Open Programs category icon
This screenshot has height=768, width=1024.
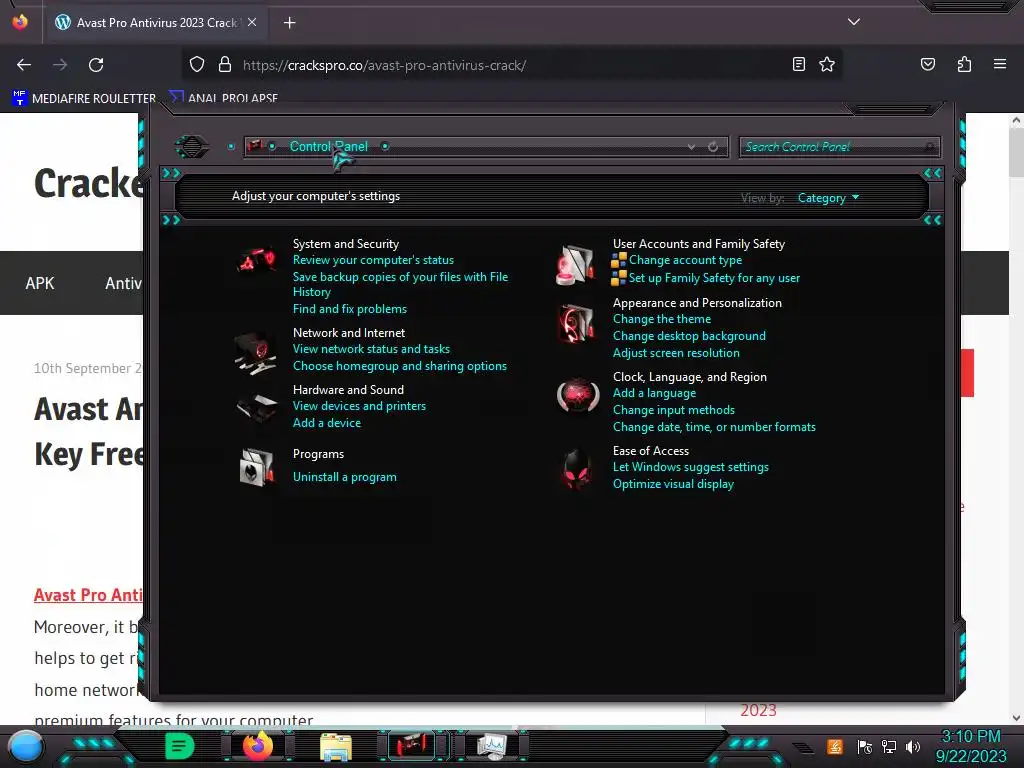pos(257,467)
